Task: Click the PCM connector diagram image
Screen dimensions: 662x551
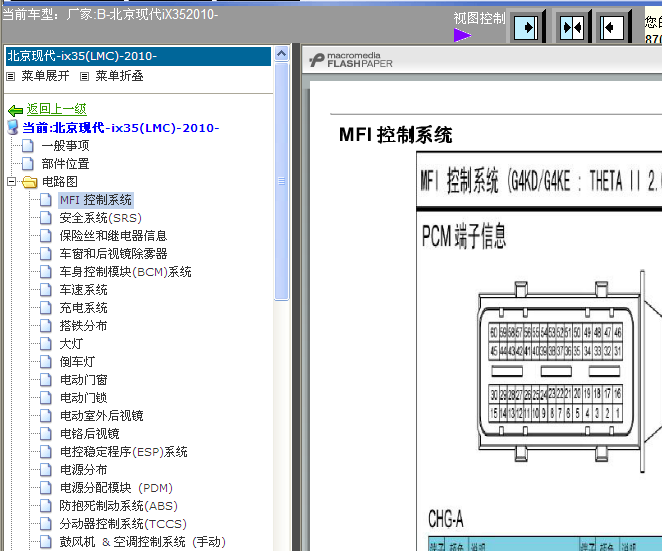Action: tap(562, 372)
